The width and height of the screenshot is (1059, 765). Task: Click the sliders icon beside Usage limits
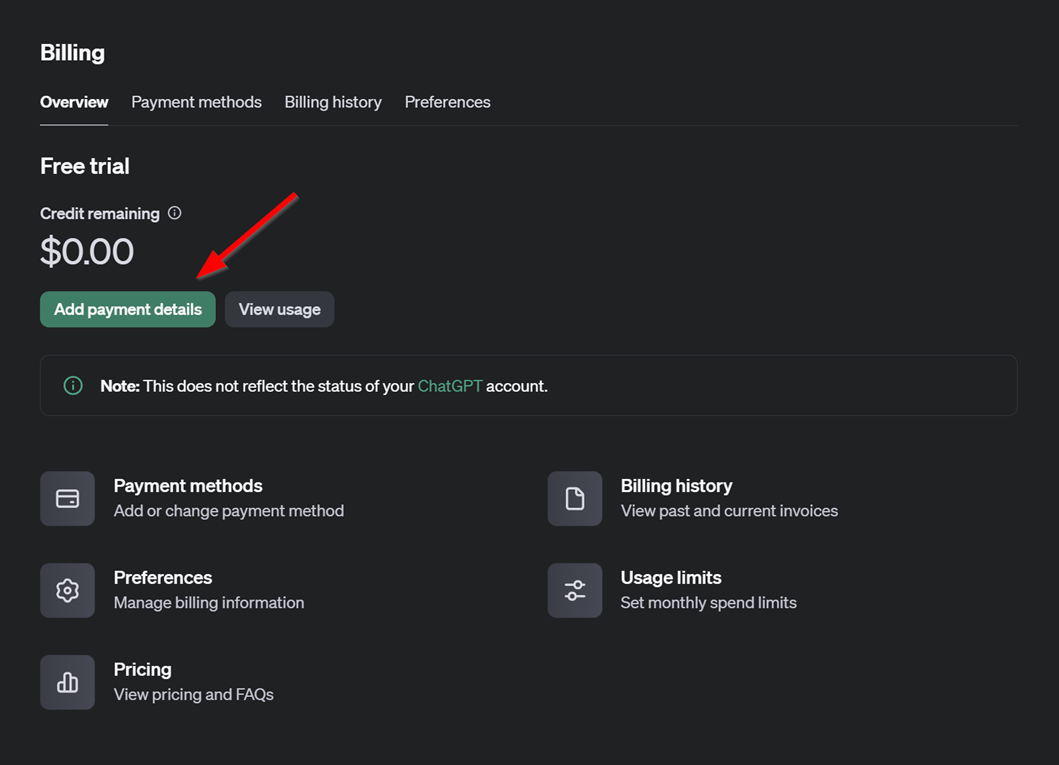574,590
